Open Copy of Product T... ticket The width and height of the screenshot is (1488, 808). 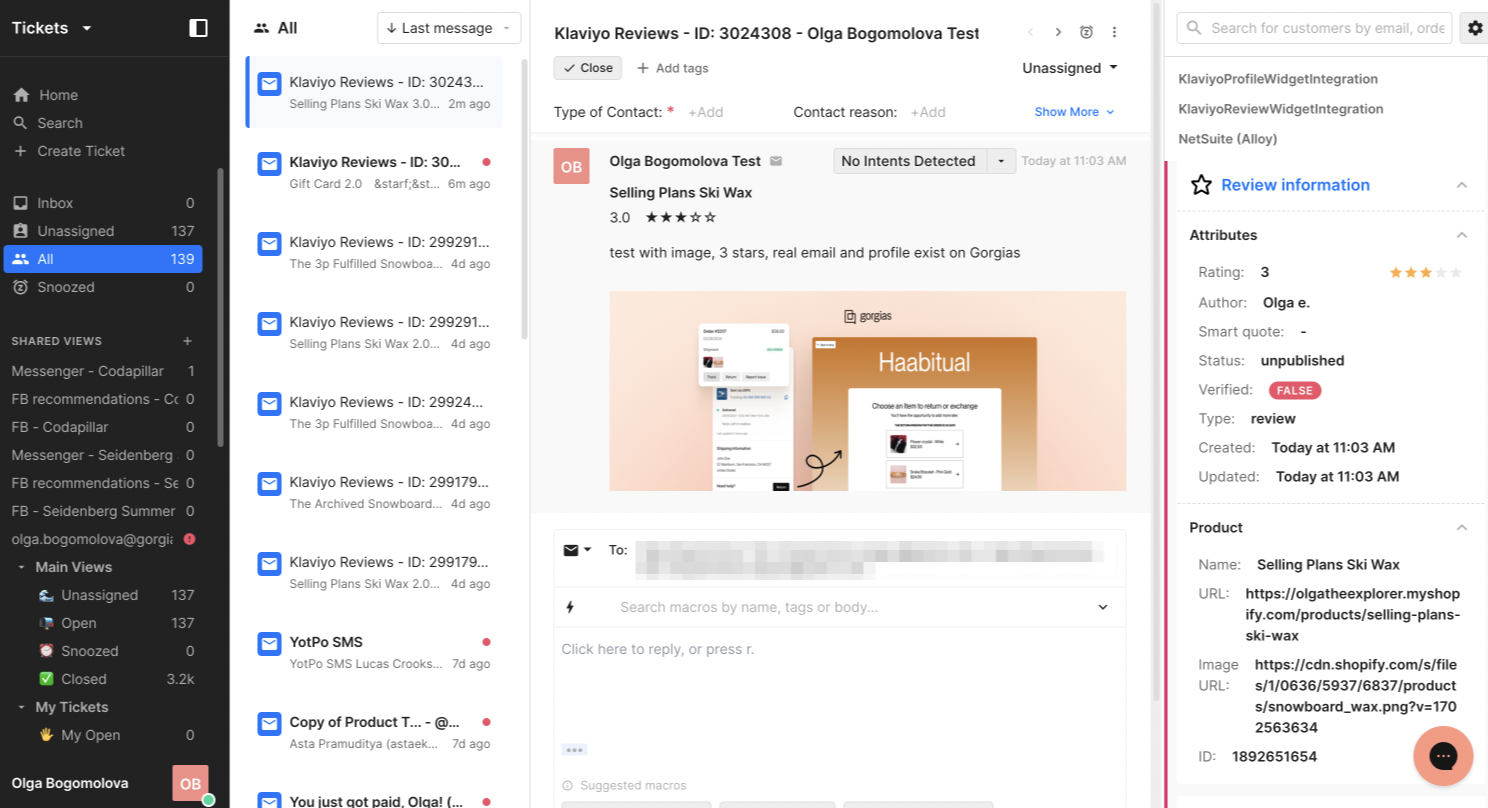(x=376, y=732)
